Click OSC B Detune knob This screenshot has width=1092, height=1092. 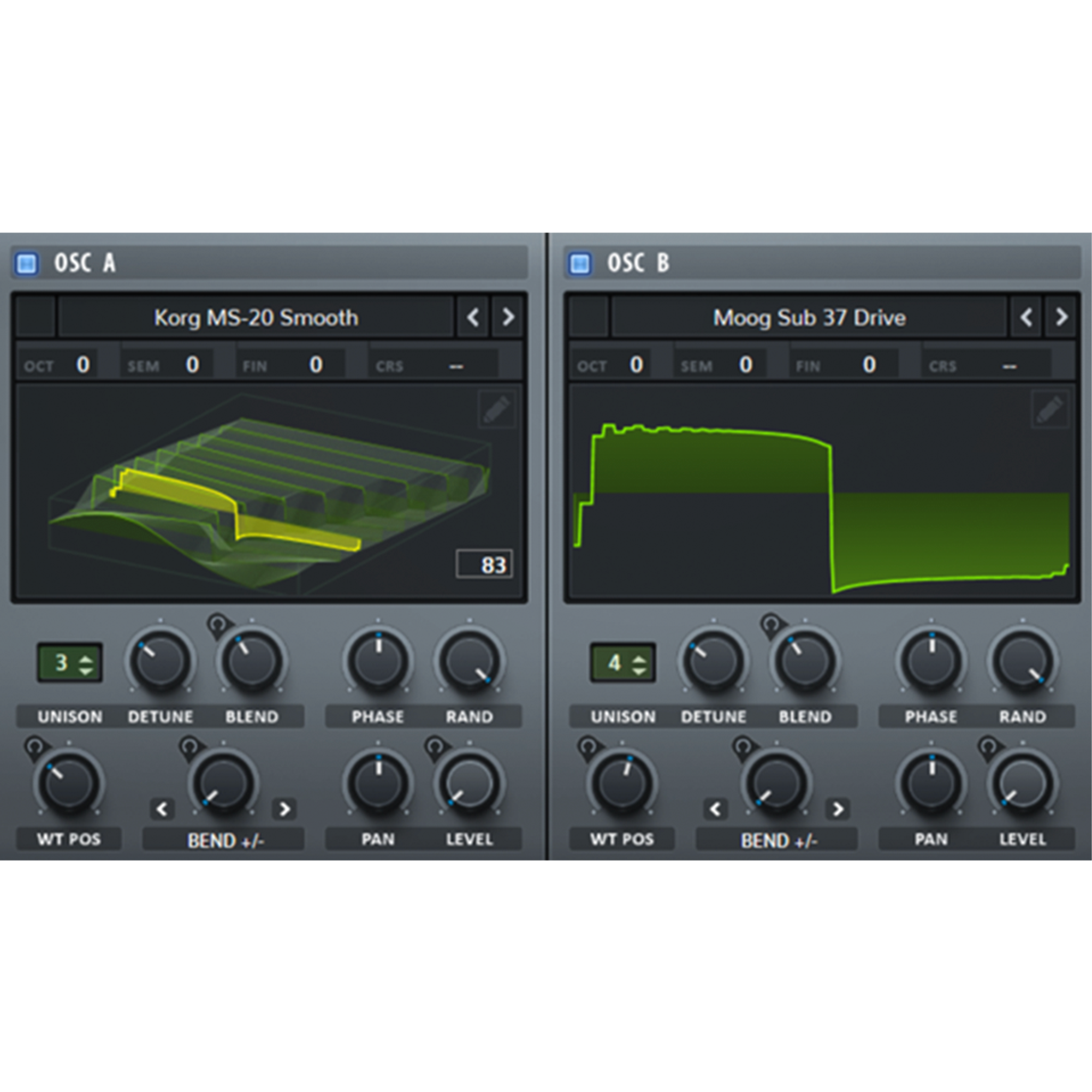tap(714, 660)
